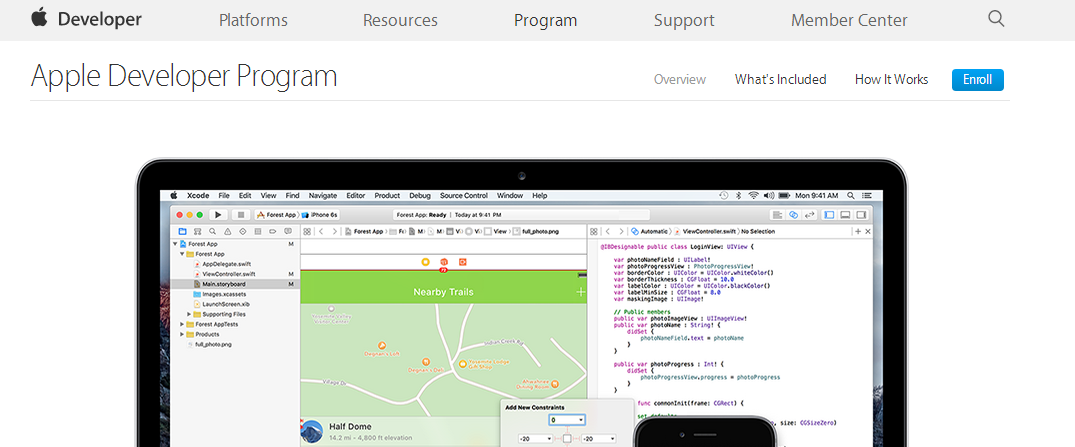This screenshot has width=1075, height=447.
Task: Open the Breakpoint navigator icon
Action: click(273, 232)
